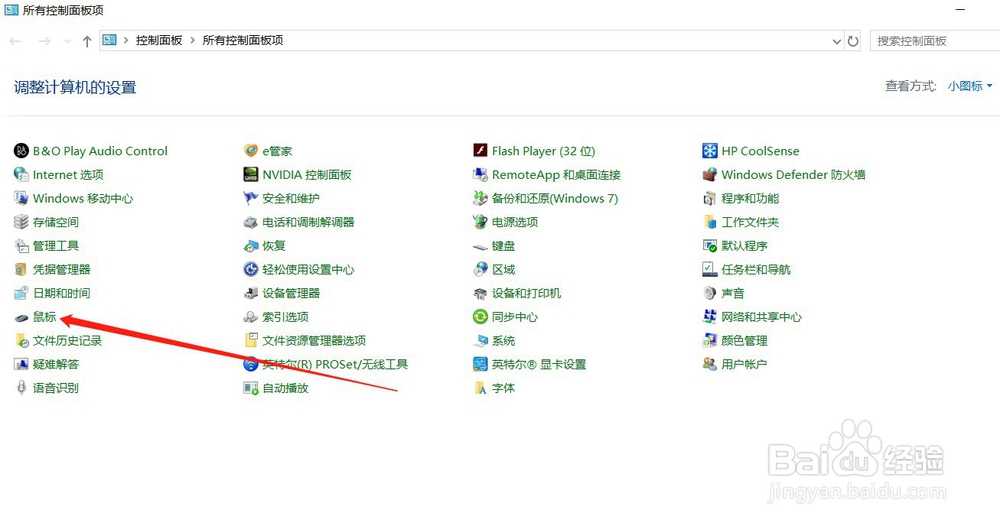Image resolution: width=1000 pixels, height=526 pixels.
Task: Click the 疑难解答 icon
Action: pyautogui.click(x=21, y=364)
